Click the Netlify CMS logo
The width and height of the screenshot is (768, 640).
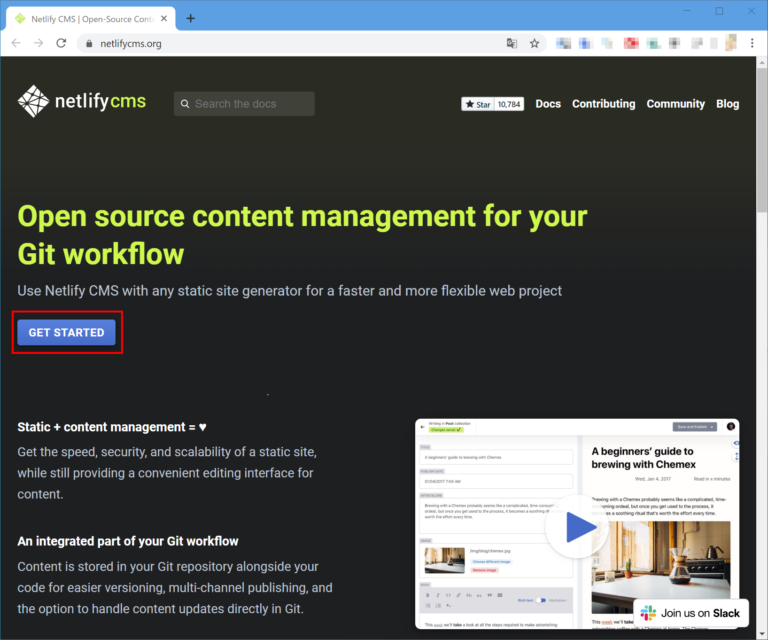tap(82, 103)
